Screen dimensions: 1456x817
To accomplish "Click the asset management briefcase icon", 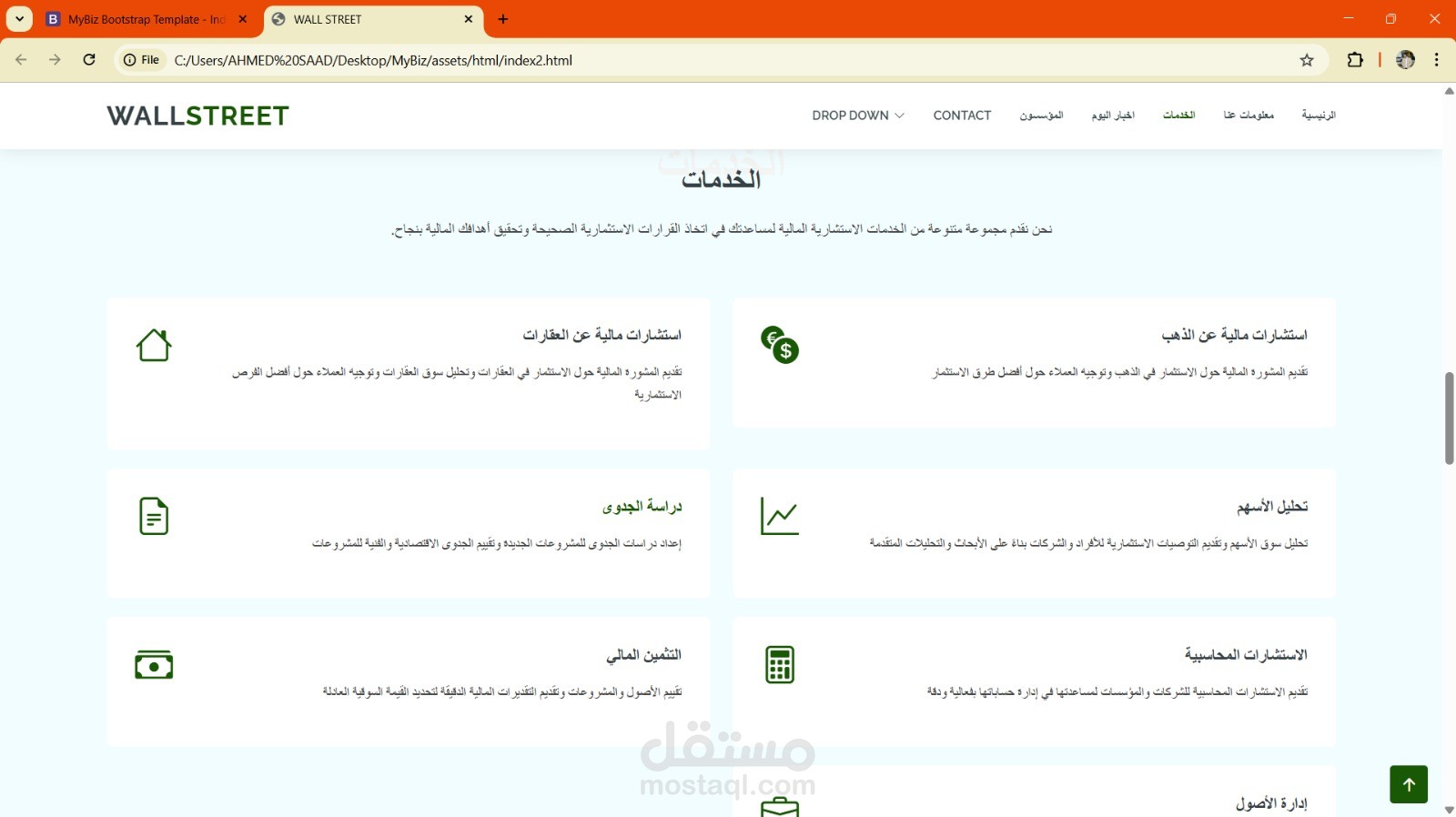I will pos(780,807).
